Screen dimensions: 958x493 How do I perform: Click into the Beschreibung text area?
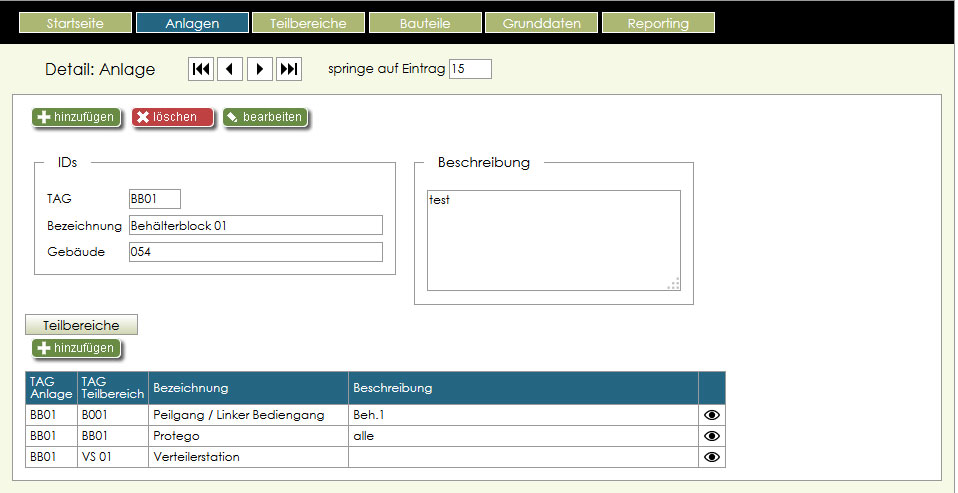(x=553, y=240)
